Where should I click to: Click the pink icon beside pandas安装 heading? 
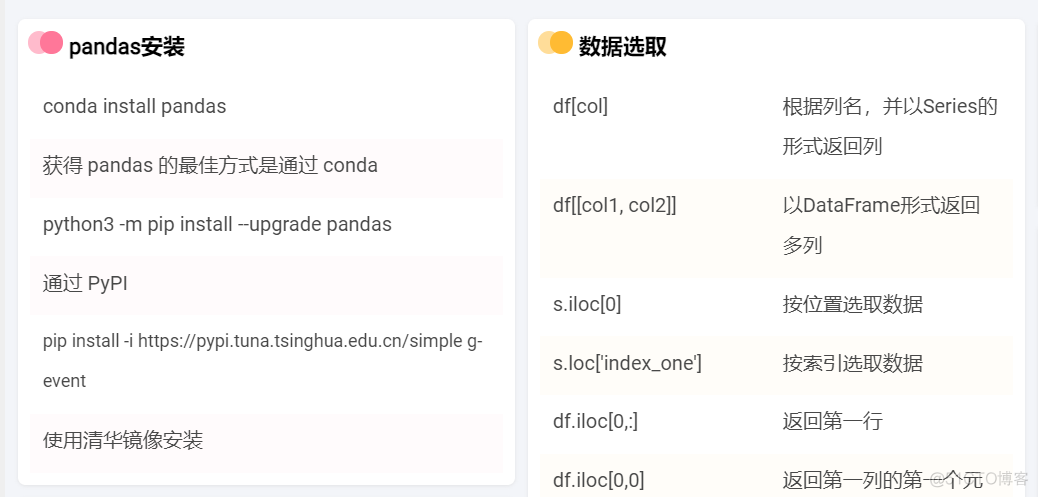tap(46, 43)
